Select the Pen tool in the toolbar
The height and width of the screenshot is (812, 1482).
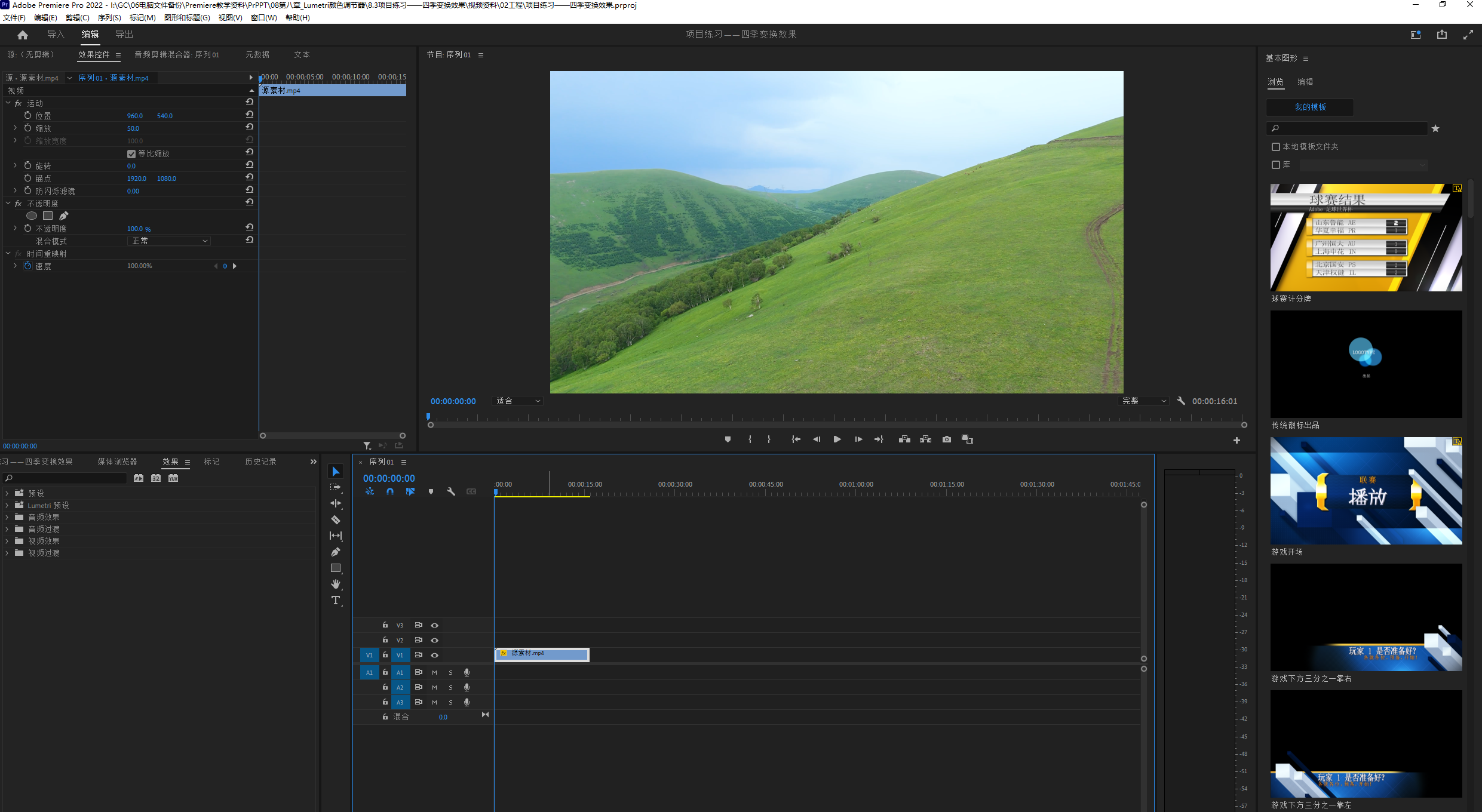pos(336,552)
